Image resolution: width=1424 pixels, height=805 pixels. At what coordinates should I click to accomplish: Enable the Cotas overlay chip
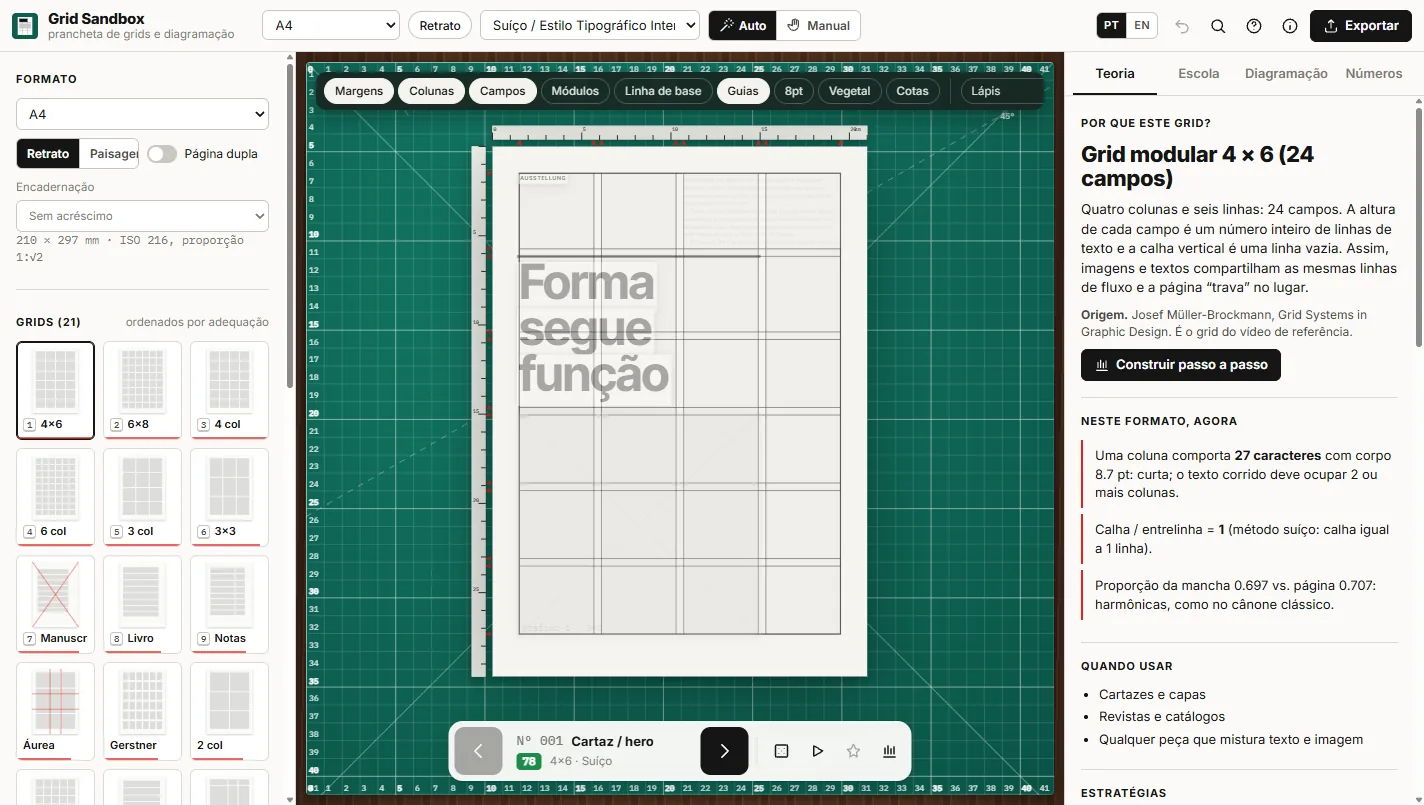[x=913, y=91]
